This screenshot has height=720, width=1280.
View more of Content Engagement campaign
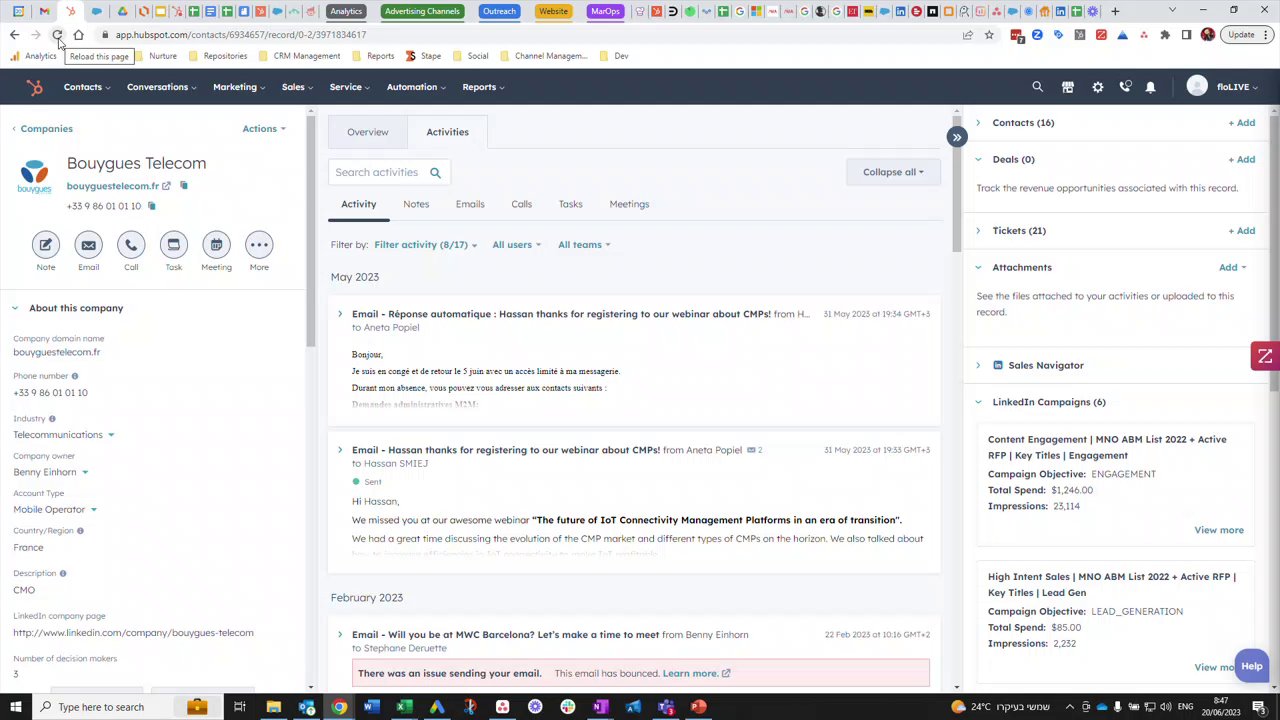(x=1218, y=530)
